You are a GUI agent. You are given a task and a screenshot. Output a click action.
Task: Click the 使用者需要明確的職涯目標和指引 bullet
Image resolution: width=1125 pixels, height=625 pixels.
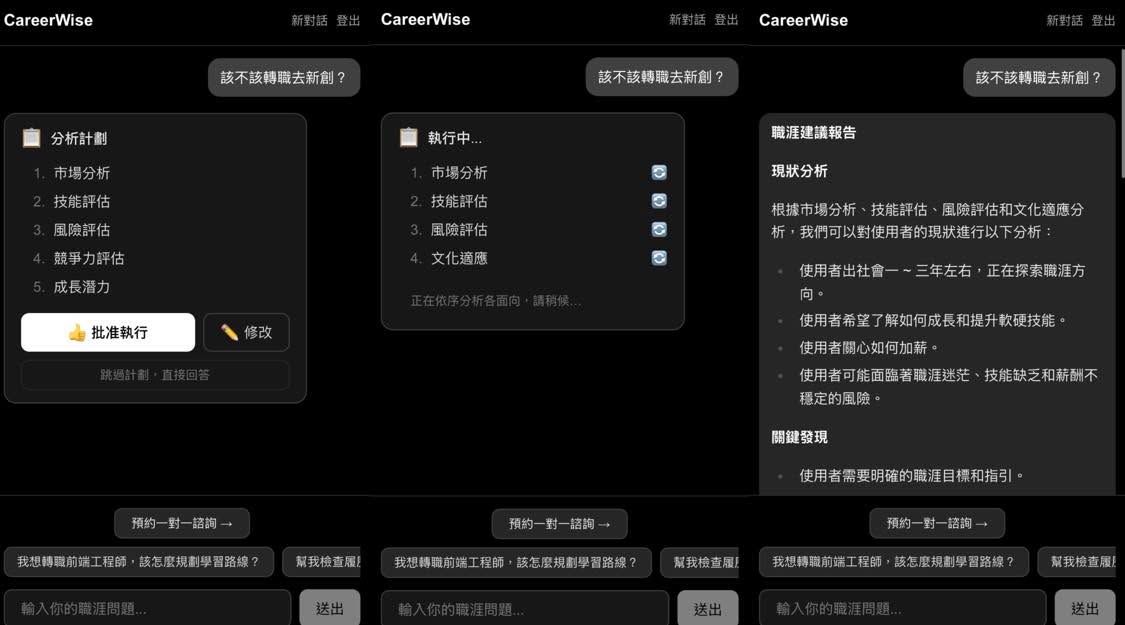(x=912, y=476)
